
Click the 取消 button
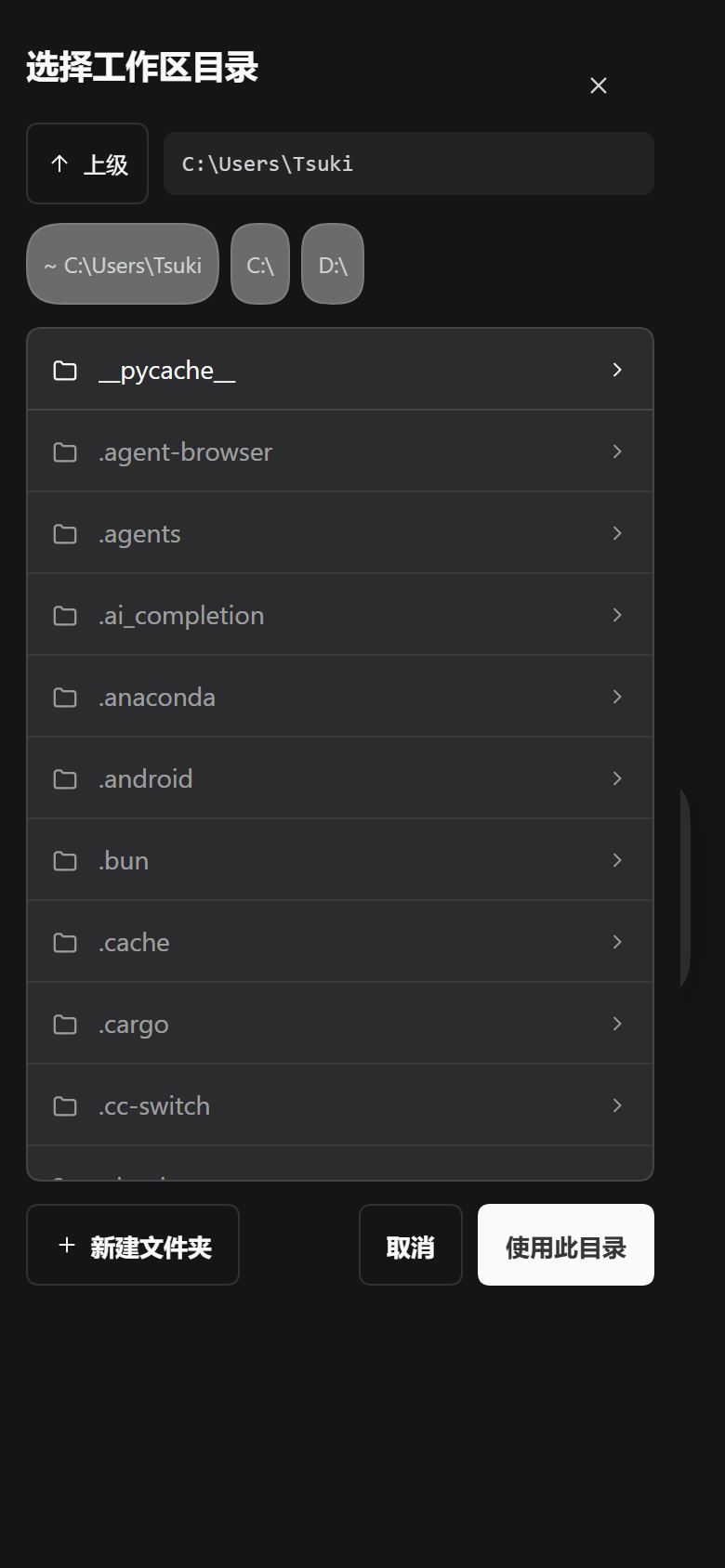411,1245
